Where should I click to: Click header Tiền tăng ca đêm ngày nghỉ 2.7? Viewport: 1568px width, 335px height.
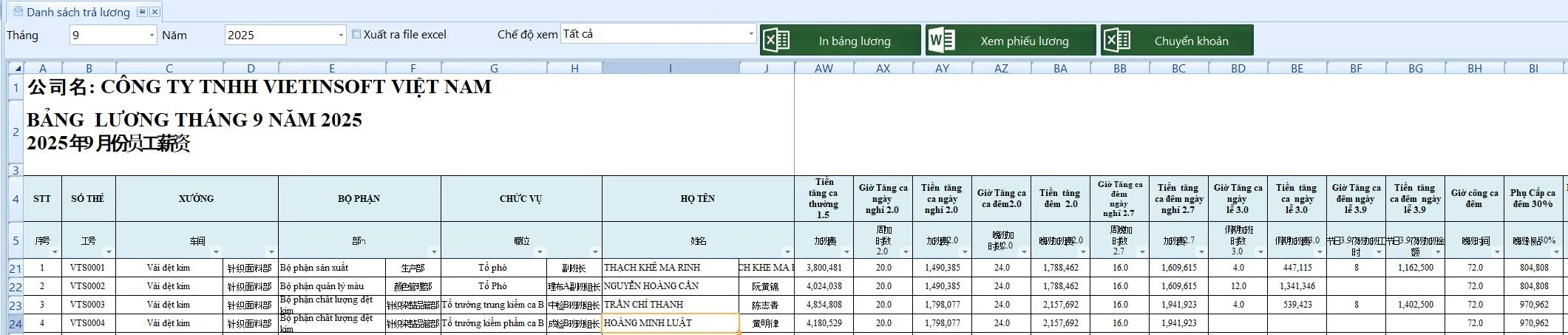(x=1178, y=199)
